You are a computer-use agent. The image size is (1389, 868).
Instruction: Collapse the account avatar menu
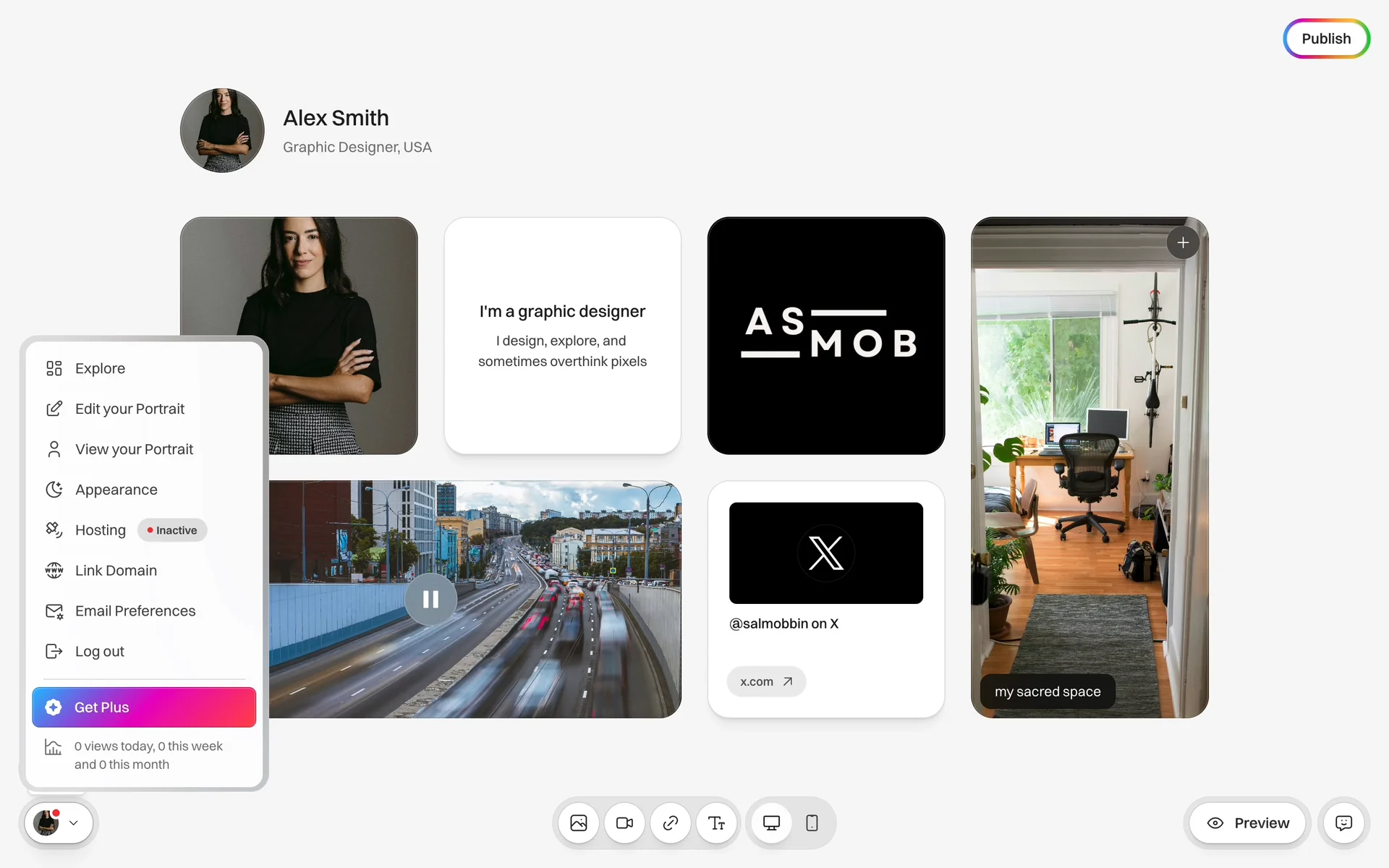(x=59, y=823)
